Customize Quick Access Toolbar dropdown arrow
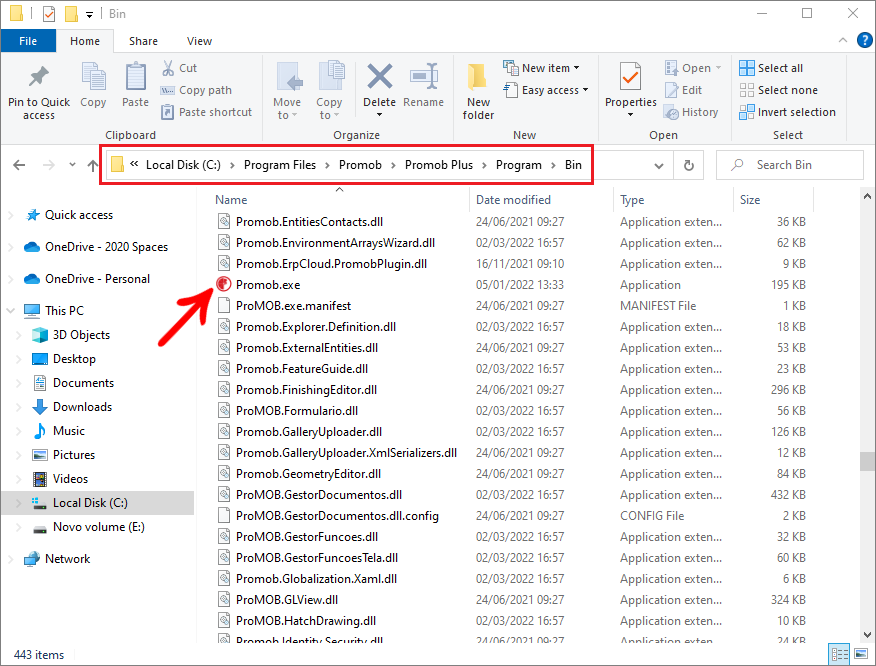876x666 pixels. (89, 15)
